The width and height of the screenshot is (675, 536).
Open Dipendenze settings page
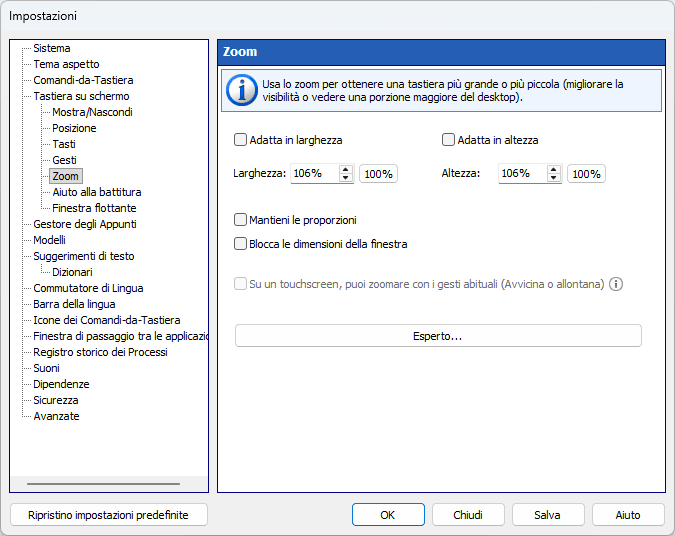tap(61, 384)
